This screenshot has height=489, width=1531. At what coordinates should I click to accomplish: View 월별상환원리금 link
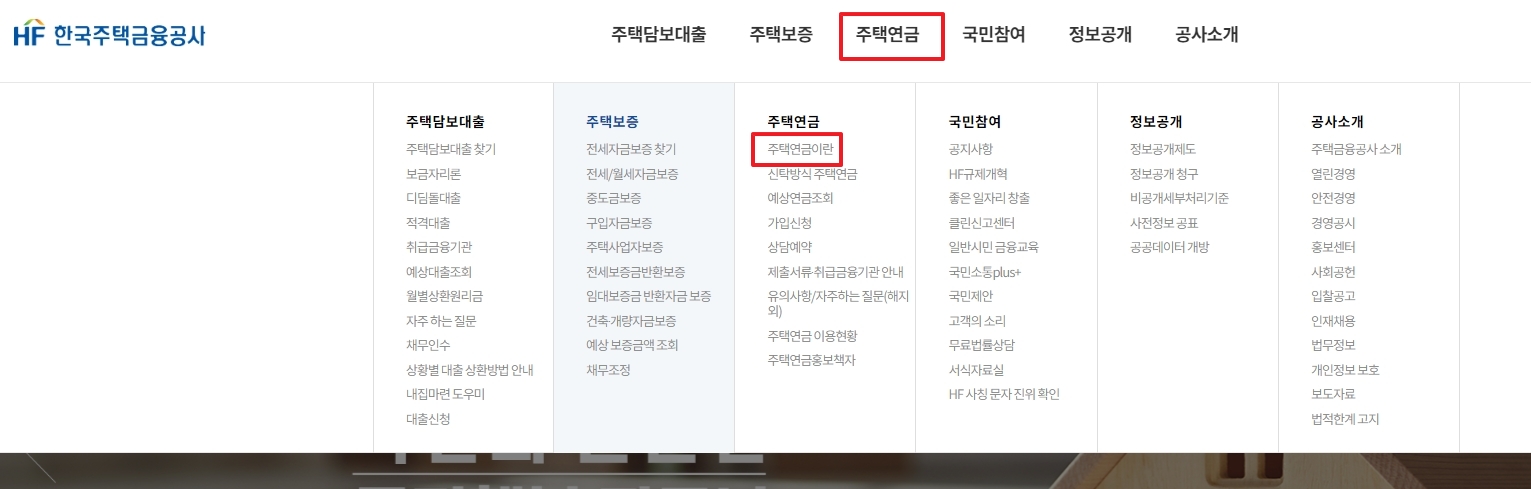pos(444,296)
